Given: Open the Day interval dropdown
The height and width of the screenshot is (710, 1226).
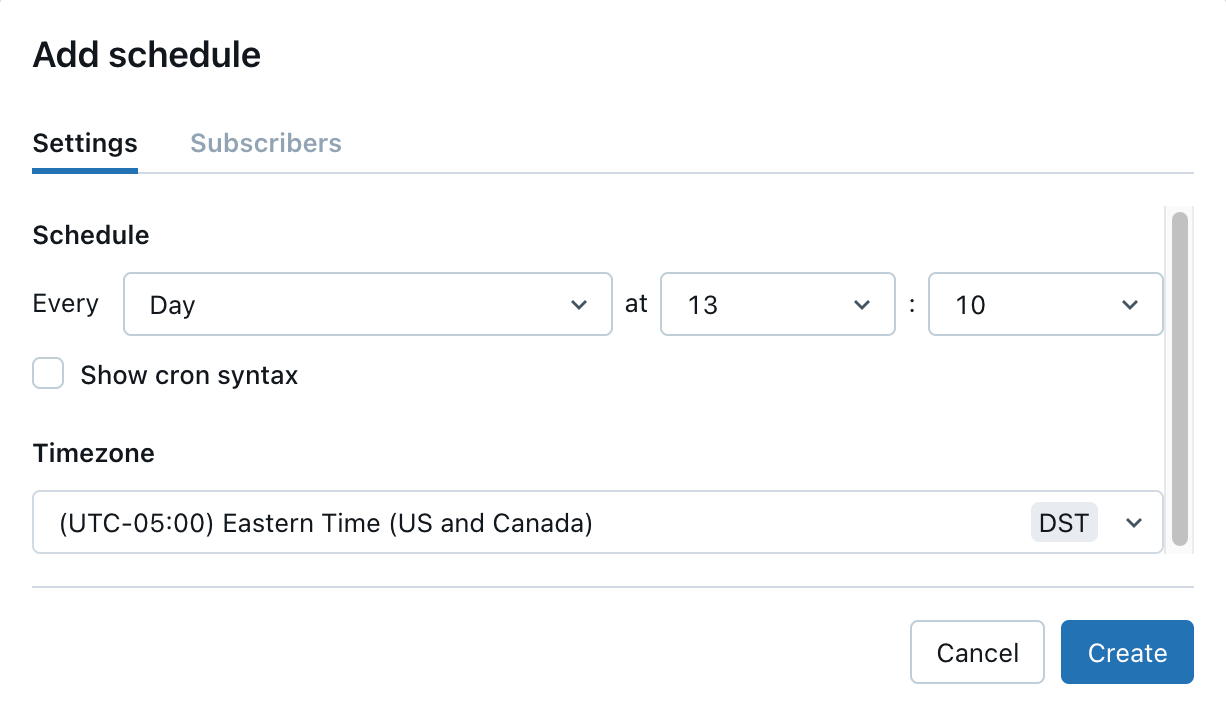Looking at the screenshot, I should [367, 304].
